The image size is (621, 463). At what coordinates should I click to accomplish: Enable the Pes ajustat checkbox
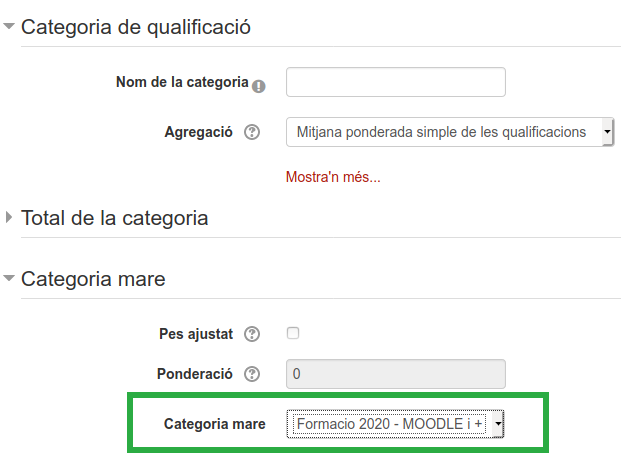pyautogui.click(x=293, y=333)
